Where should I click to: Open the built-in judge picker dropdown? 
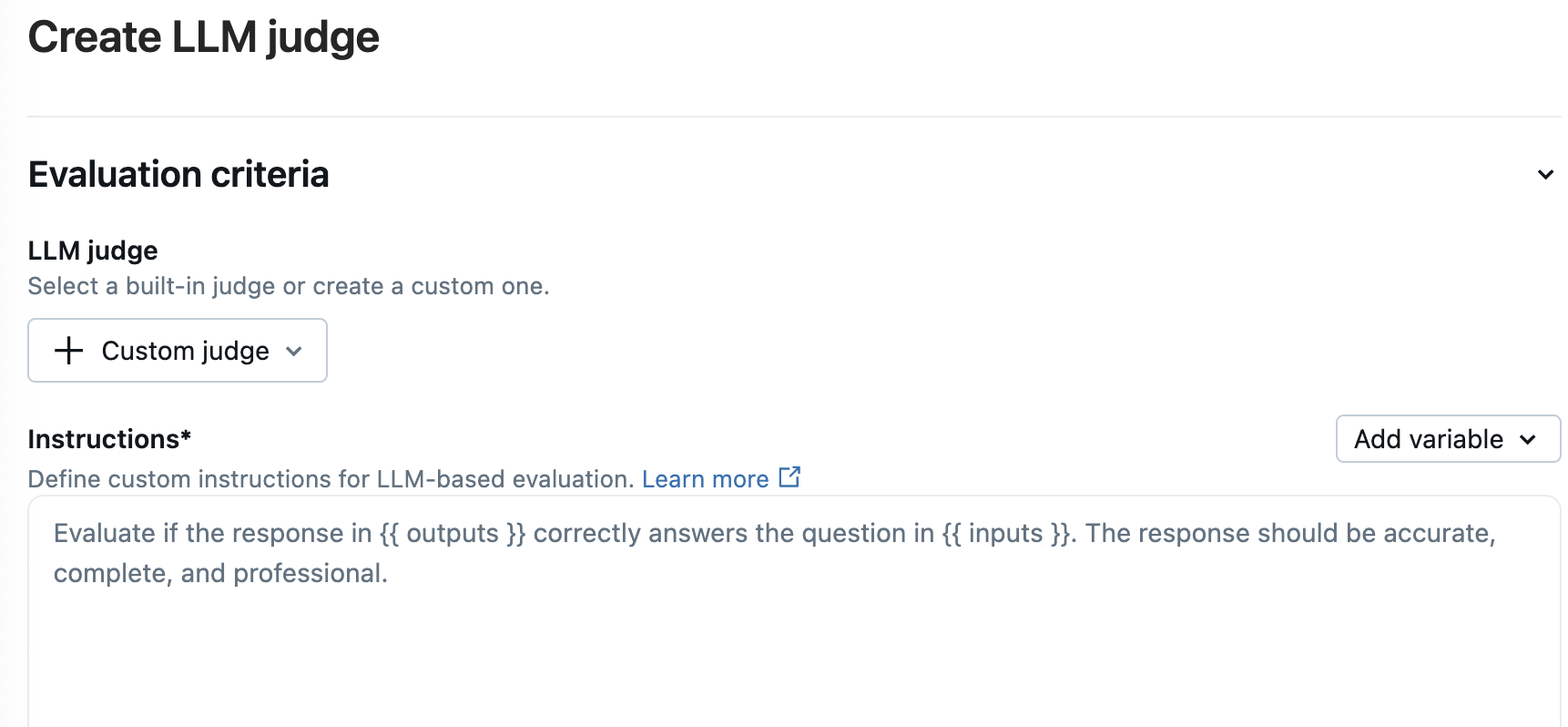click(177, 350)
